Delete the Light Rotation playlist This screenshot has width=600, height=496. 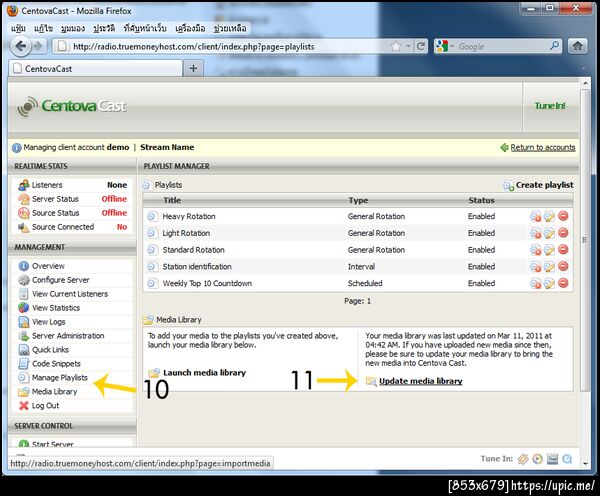click(563, 233)
